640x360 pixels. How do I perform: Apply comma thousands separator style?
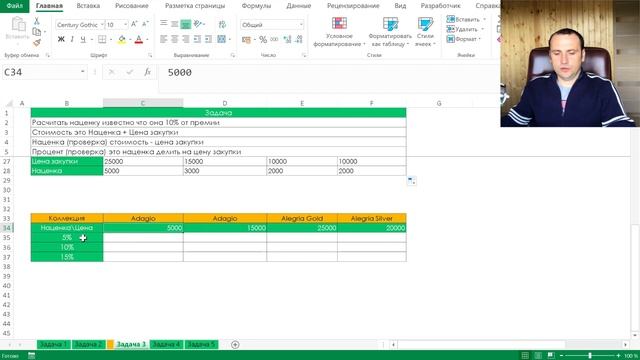pos(274,40)
